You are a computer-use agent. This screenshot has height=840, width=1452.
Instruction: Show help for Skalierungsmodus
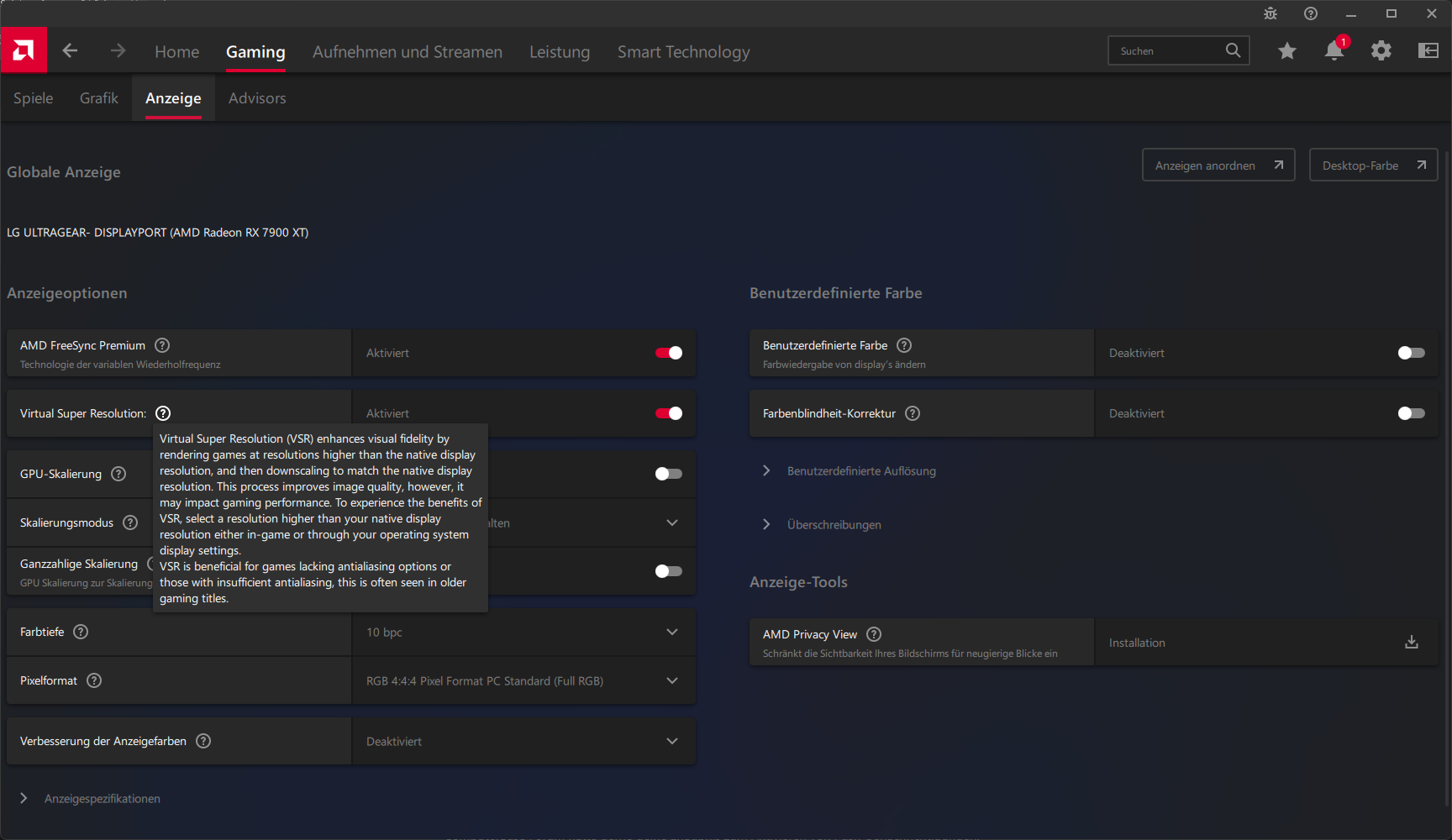(x=130, y=522)
